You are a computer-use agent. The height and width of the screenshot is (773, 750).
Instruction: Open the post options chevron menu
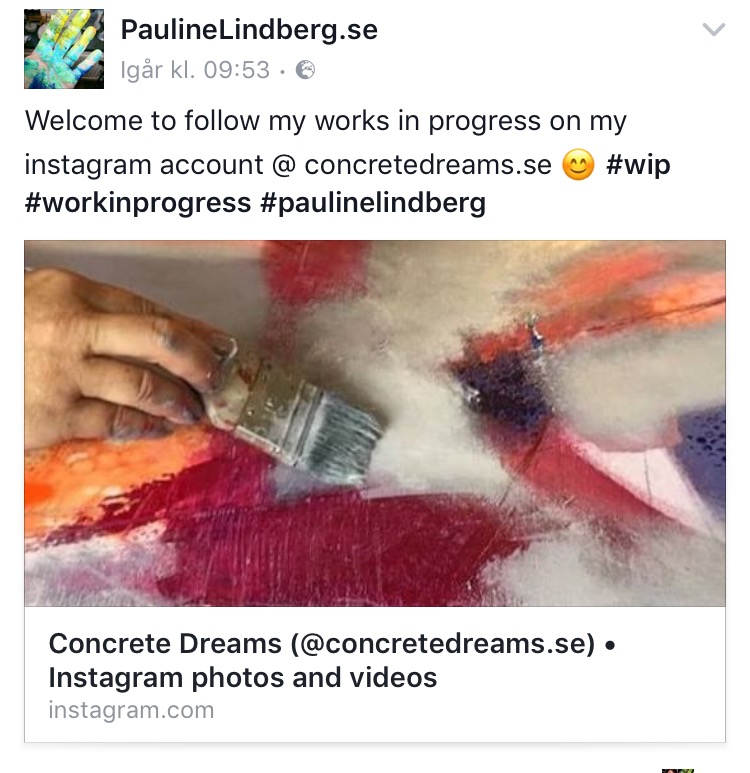click(x=713, y=30)
